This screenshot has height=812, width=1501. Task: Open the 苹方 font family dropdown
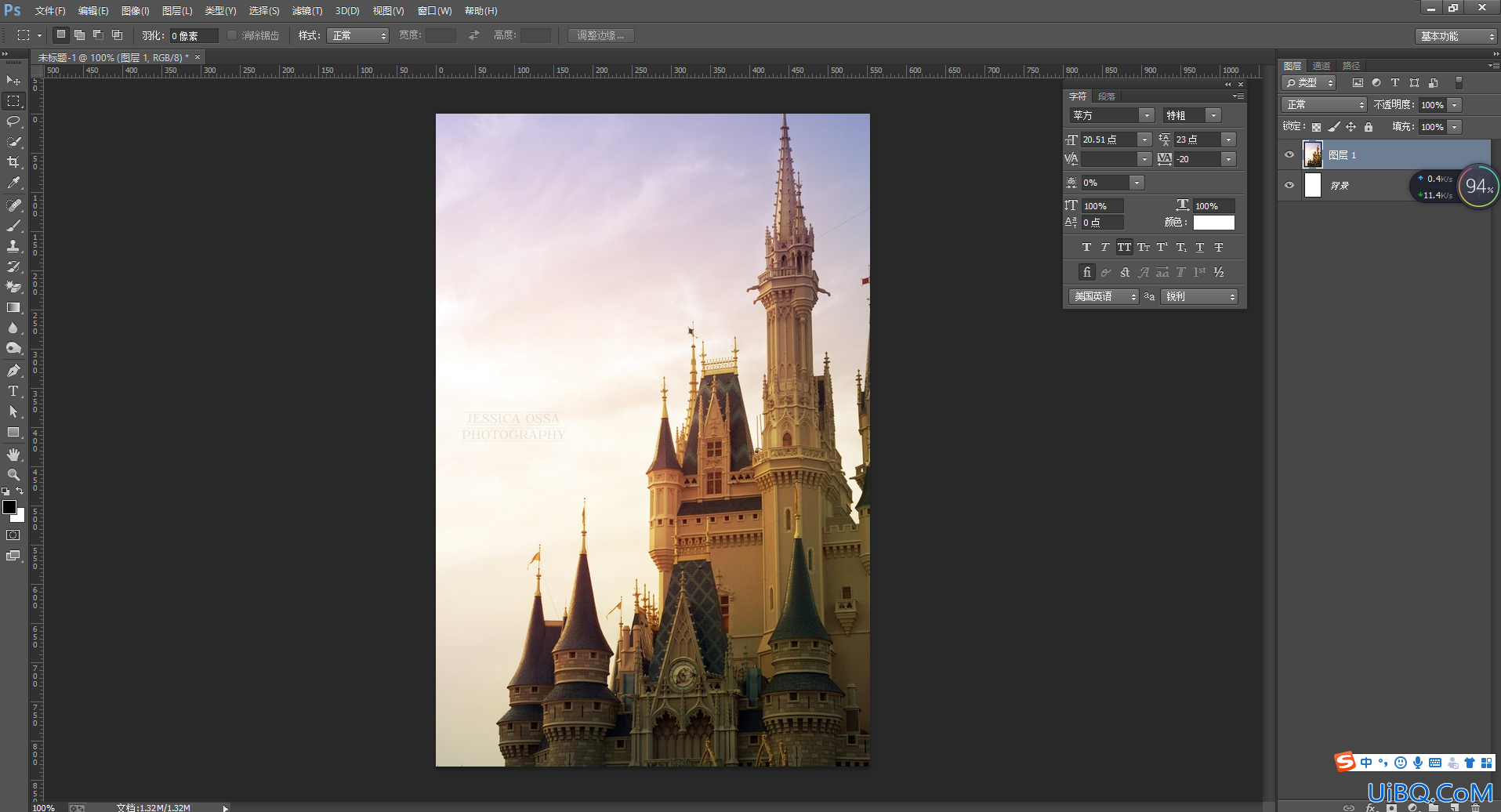coord(1111,115)
